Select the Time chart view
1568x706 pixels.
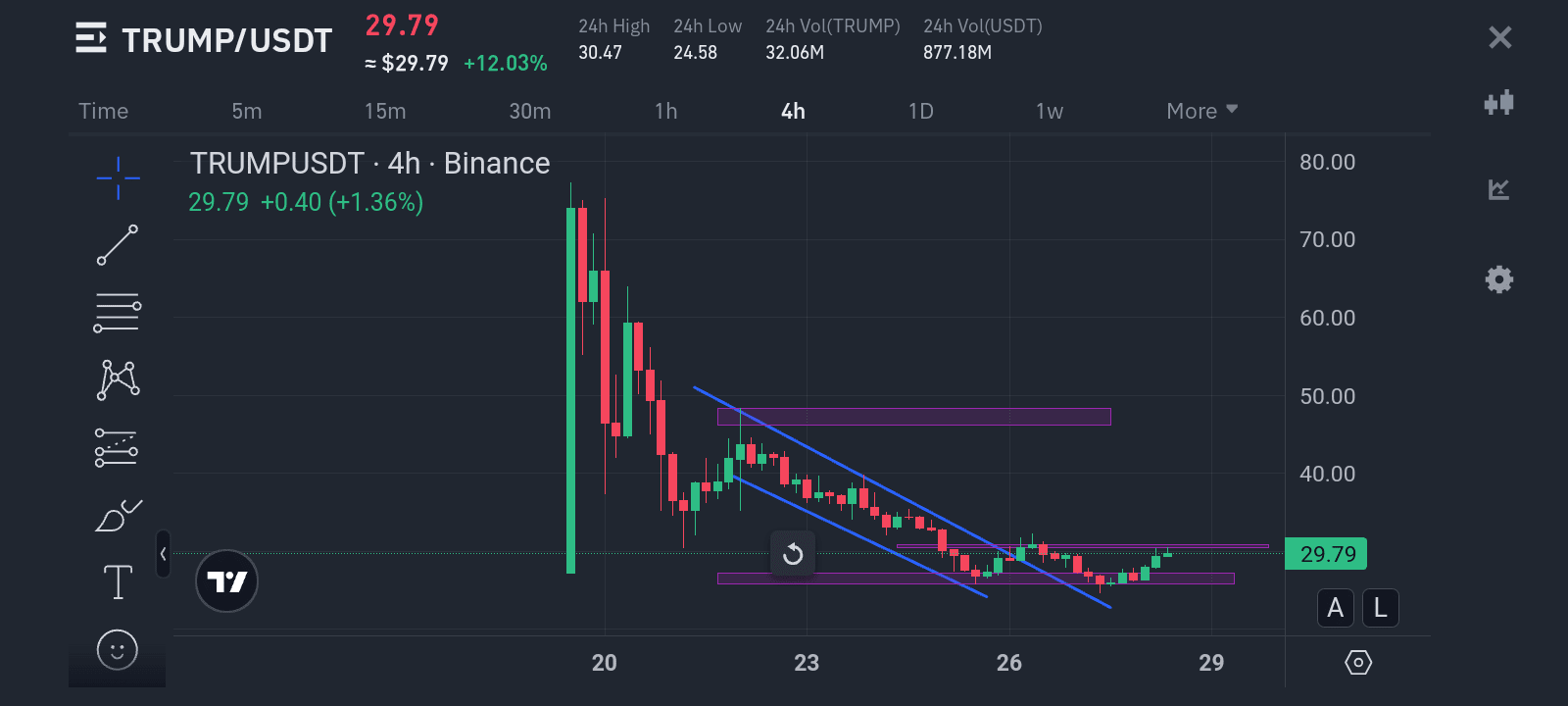(x=104, y=112)
